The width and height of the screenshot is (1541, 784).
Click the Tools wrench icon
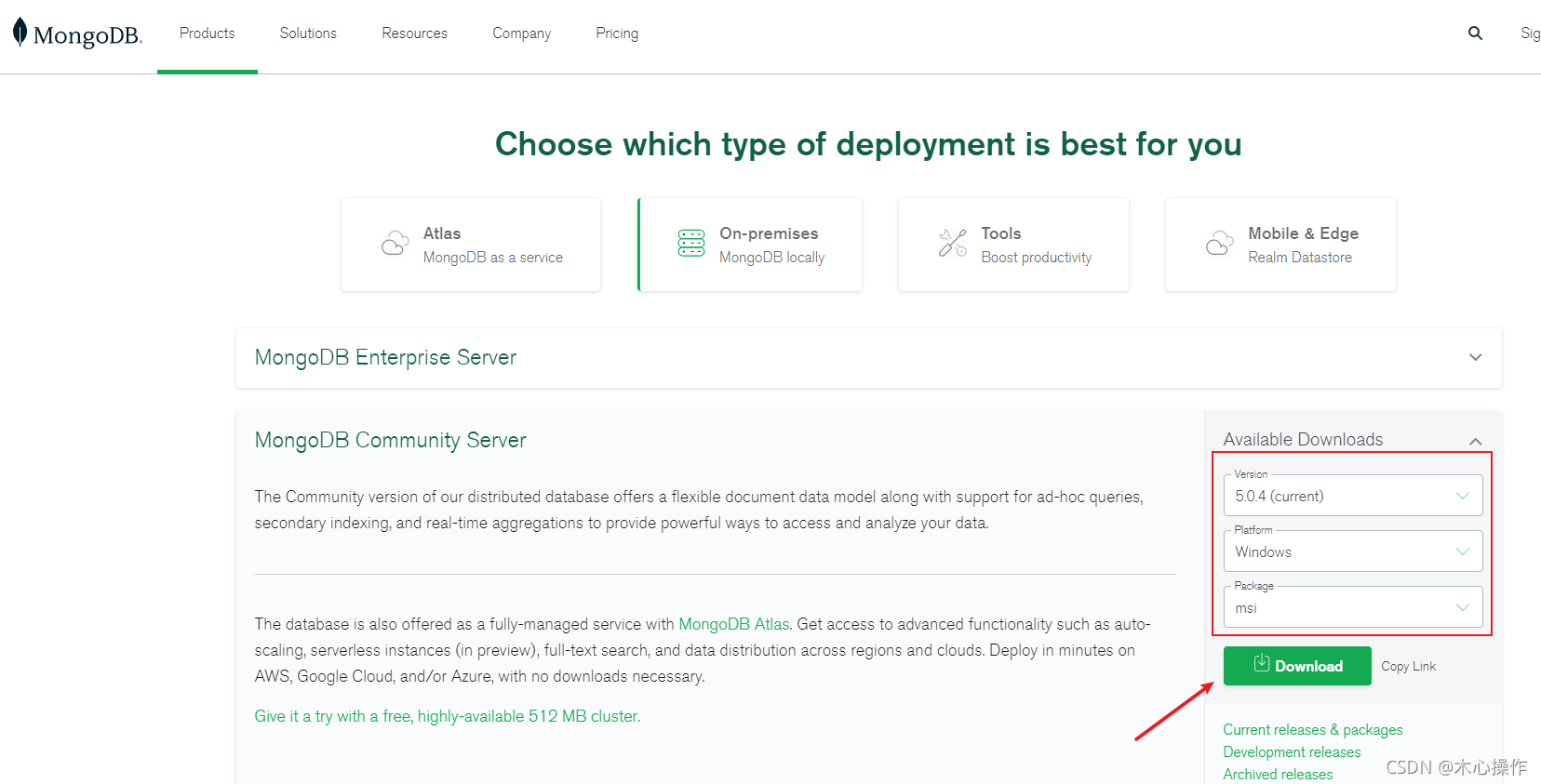tap(953, 244)
